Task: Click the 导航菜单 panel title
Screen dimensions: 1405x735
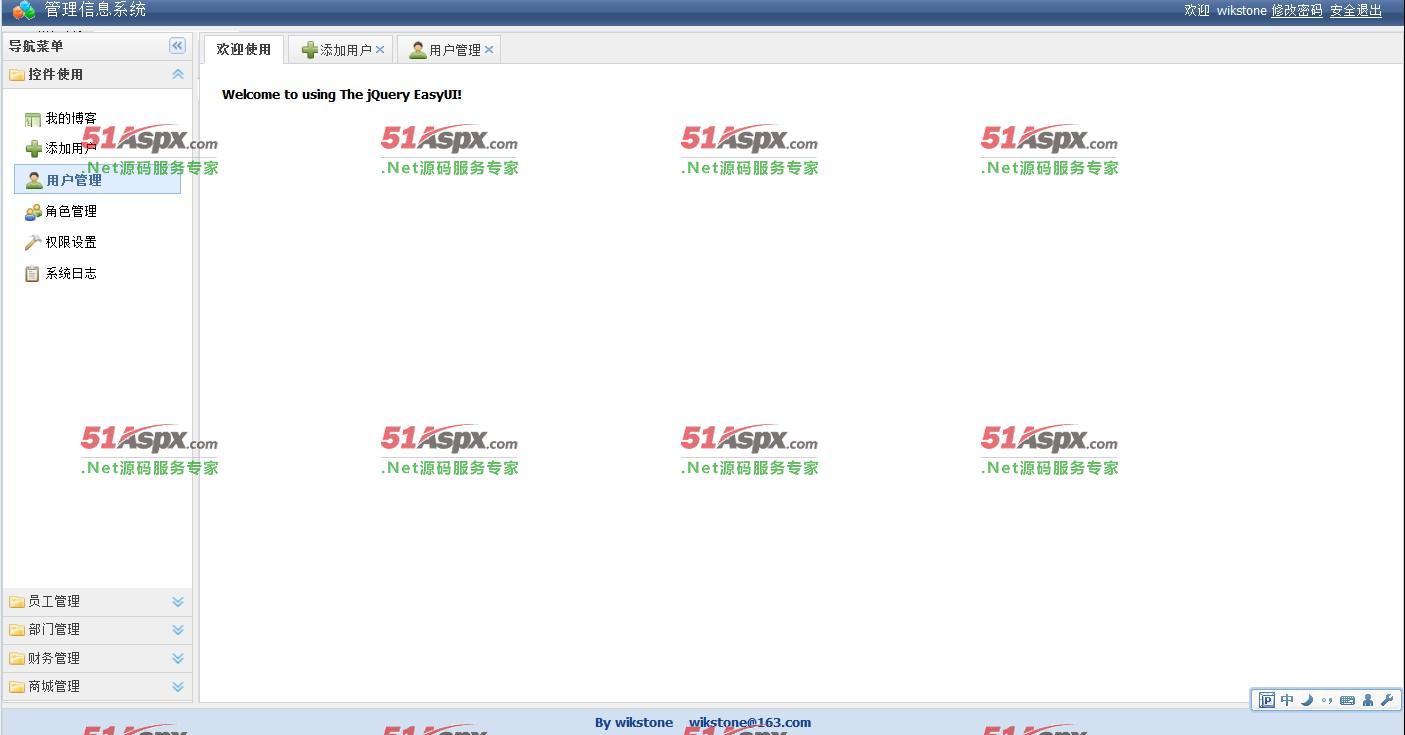Action: [36, 46]
